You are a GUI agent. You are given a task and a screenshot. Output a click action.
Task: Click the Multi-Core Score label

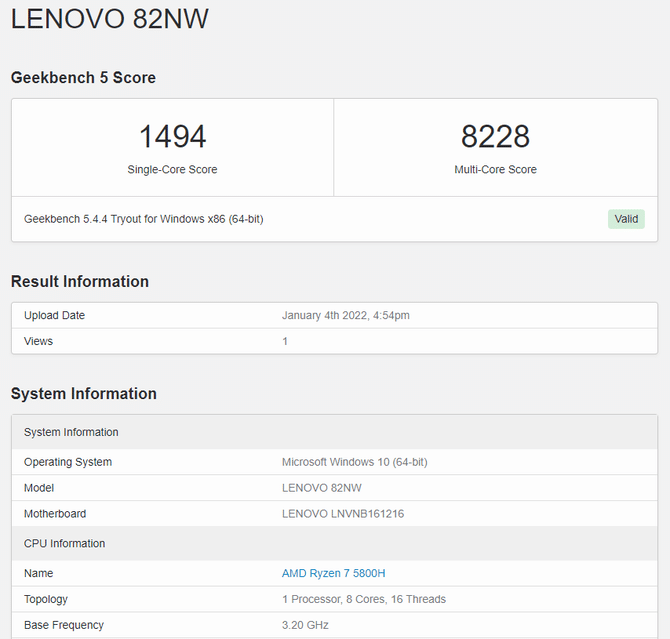495,169
